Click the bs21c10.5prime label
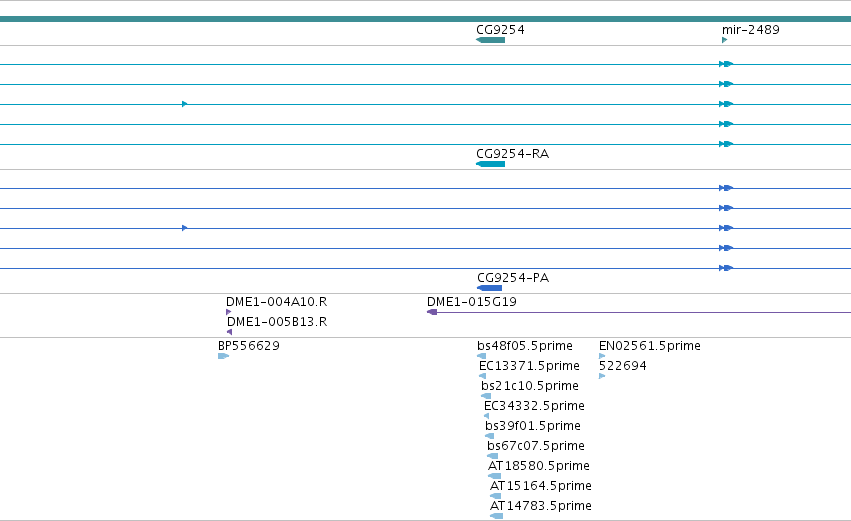This screenshot has height=521, width=851. (530, 386)
